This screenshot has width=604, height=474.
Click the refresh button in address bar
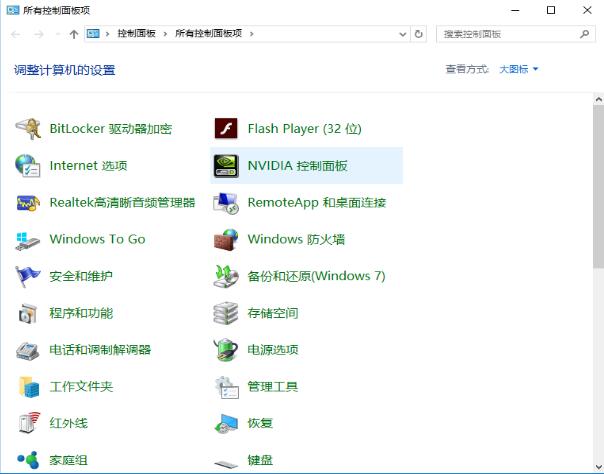pyautogui.click(x=418, y=34)
